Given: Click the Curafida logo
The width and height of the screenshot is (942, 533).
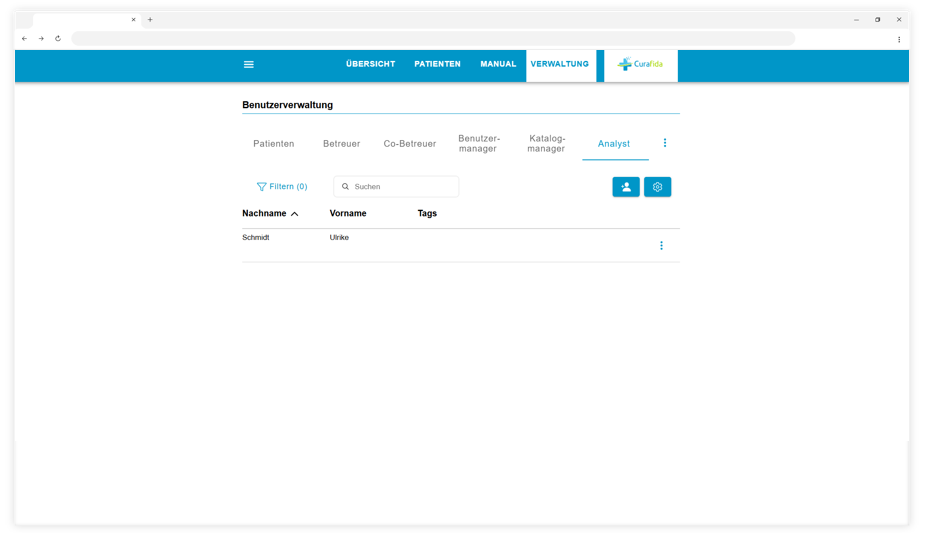Looking at the screenshot, I should 640,64.
